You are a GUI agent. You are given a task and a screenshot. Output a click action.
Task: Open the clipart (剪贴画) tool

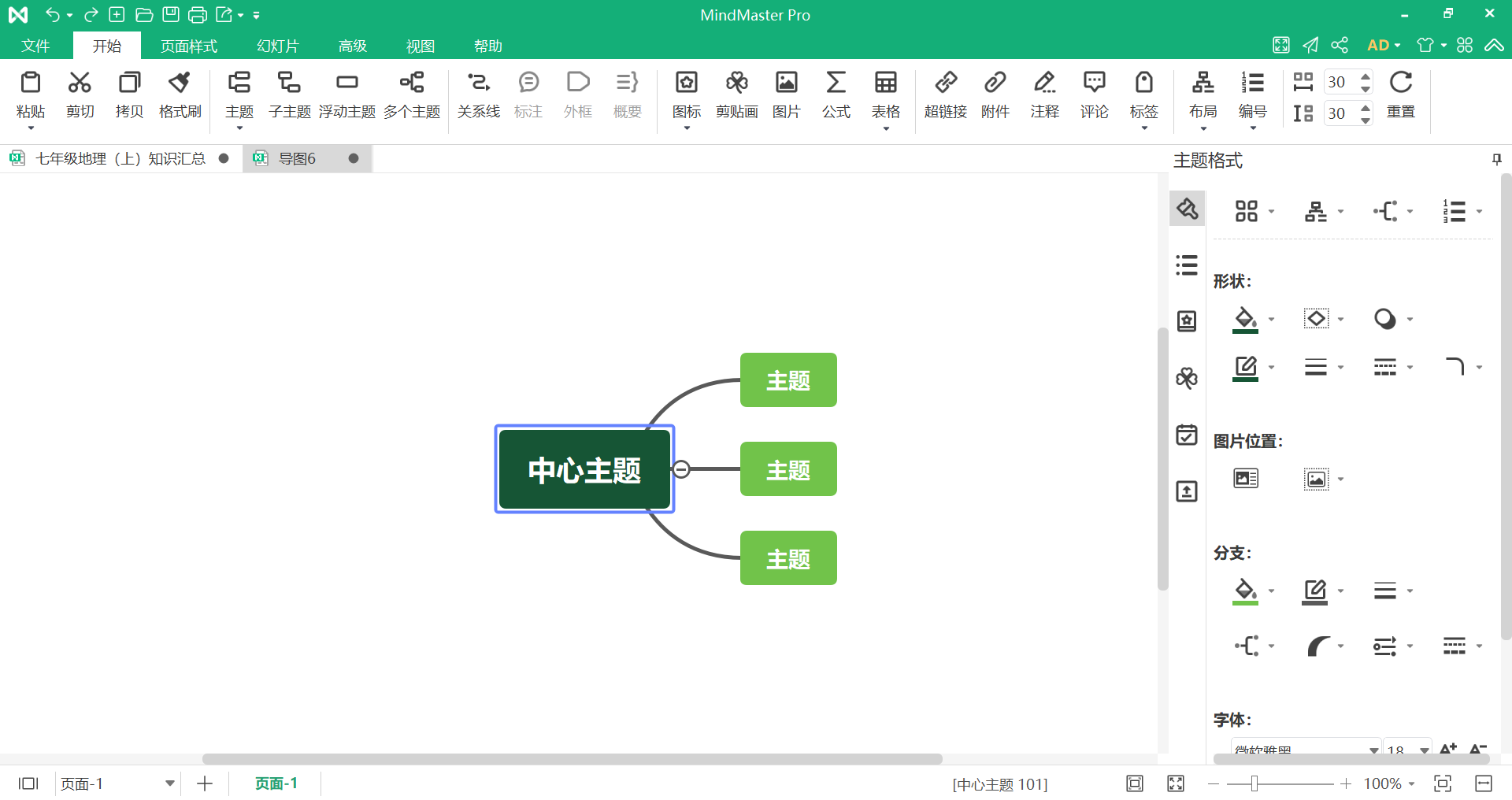pyautogui.click(x=737, y=96)
